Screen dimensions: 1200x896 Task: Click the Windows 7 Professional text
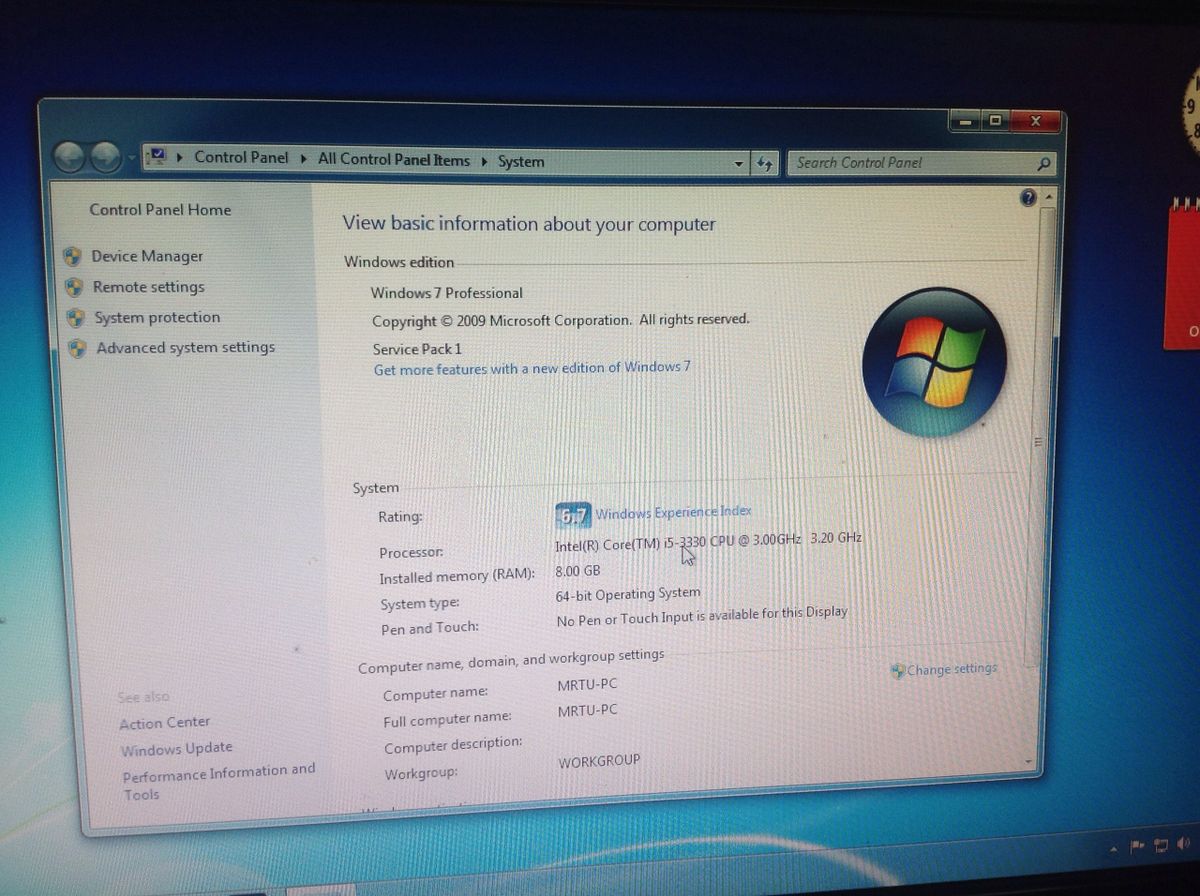[x=447, y=293]
